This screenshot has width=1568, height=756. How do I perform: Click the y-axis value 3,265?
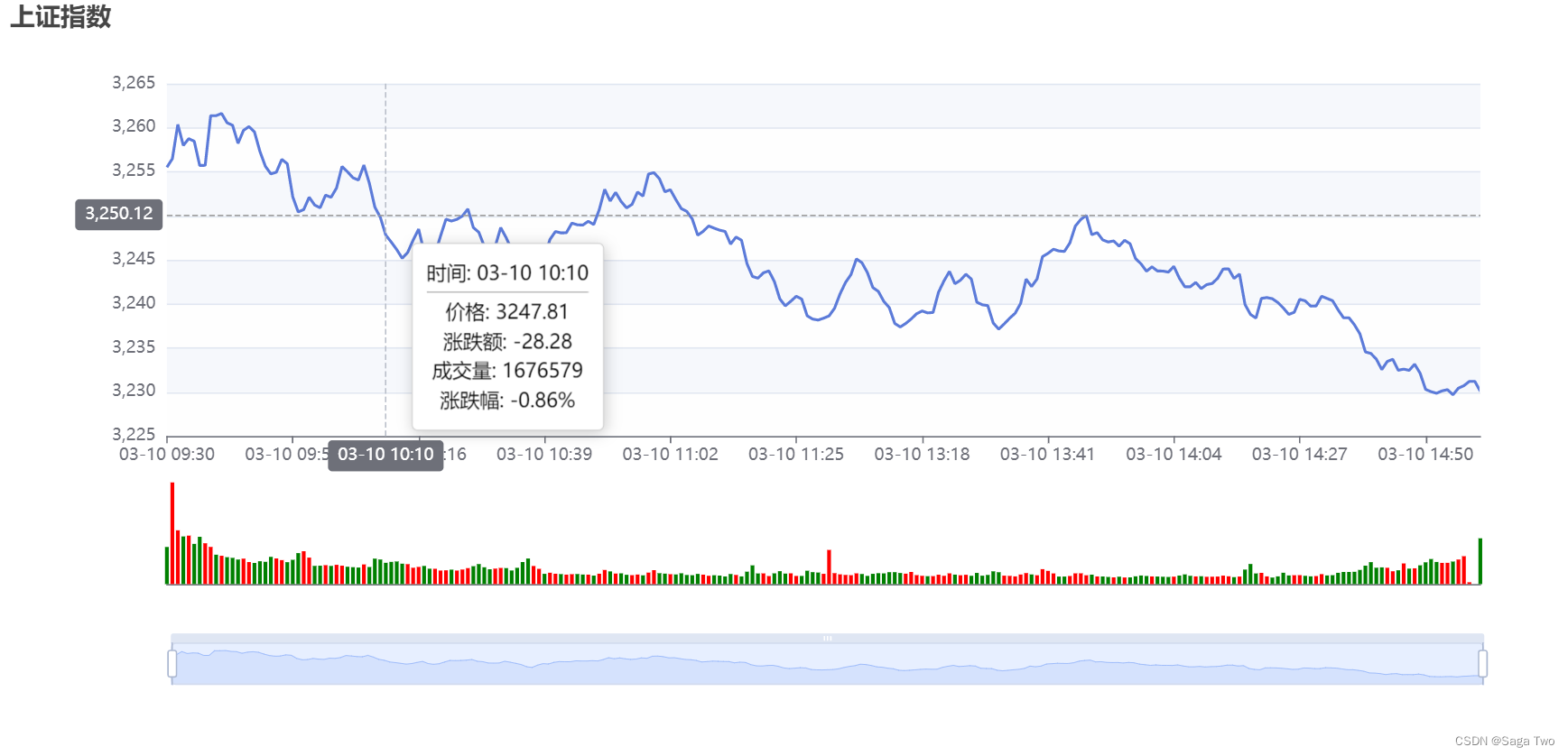coord(134,83)
